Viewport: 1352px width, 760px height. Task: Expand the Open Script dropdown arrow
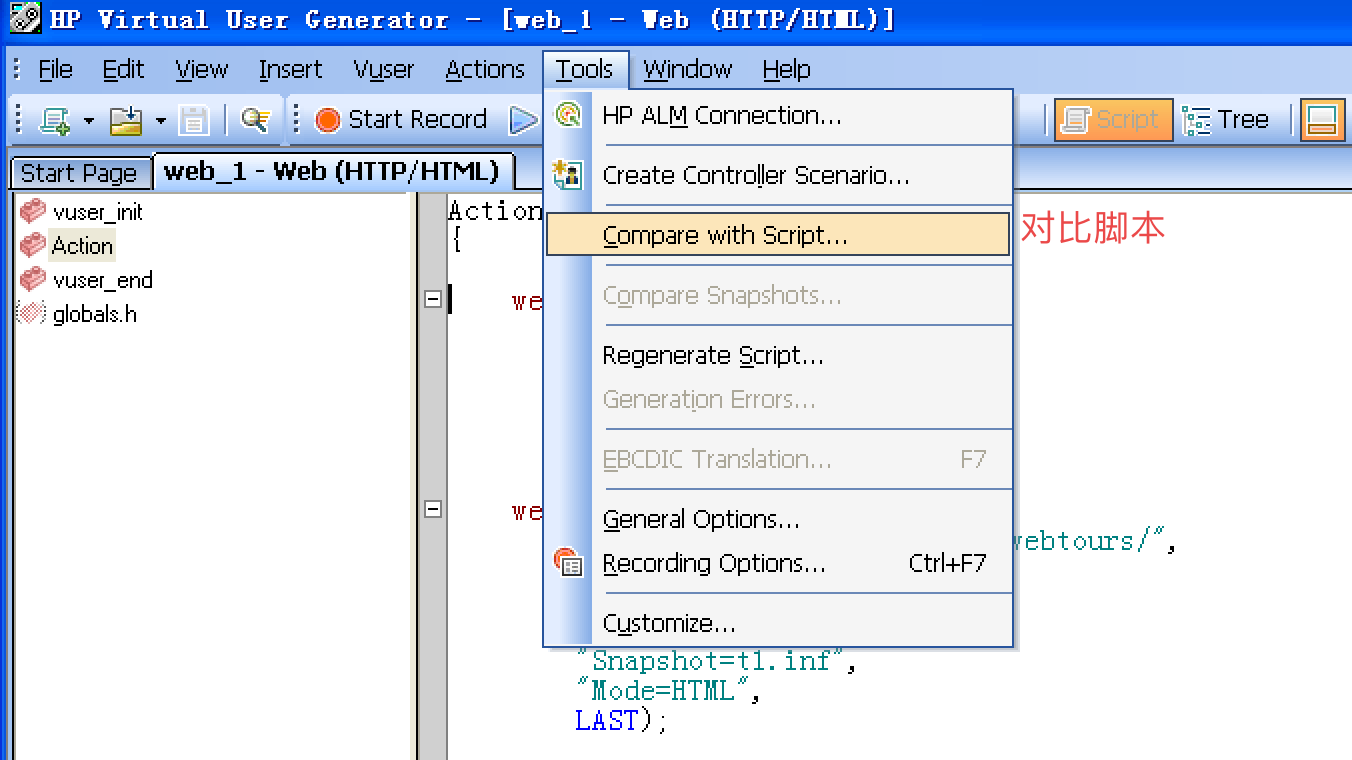click(x=161, y=121)
